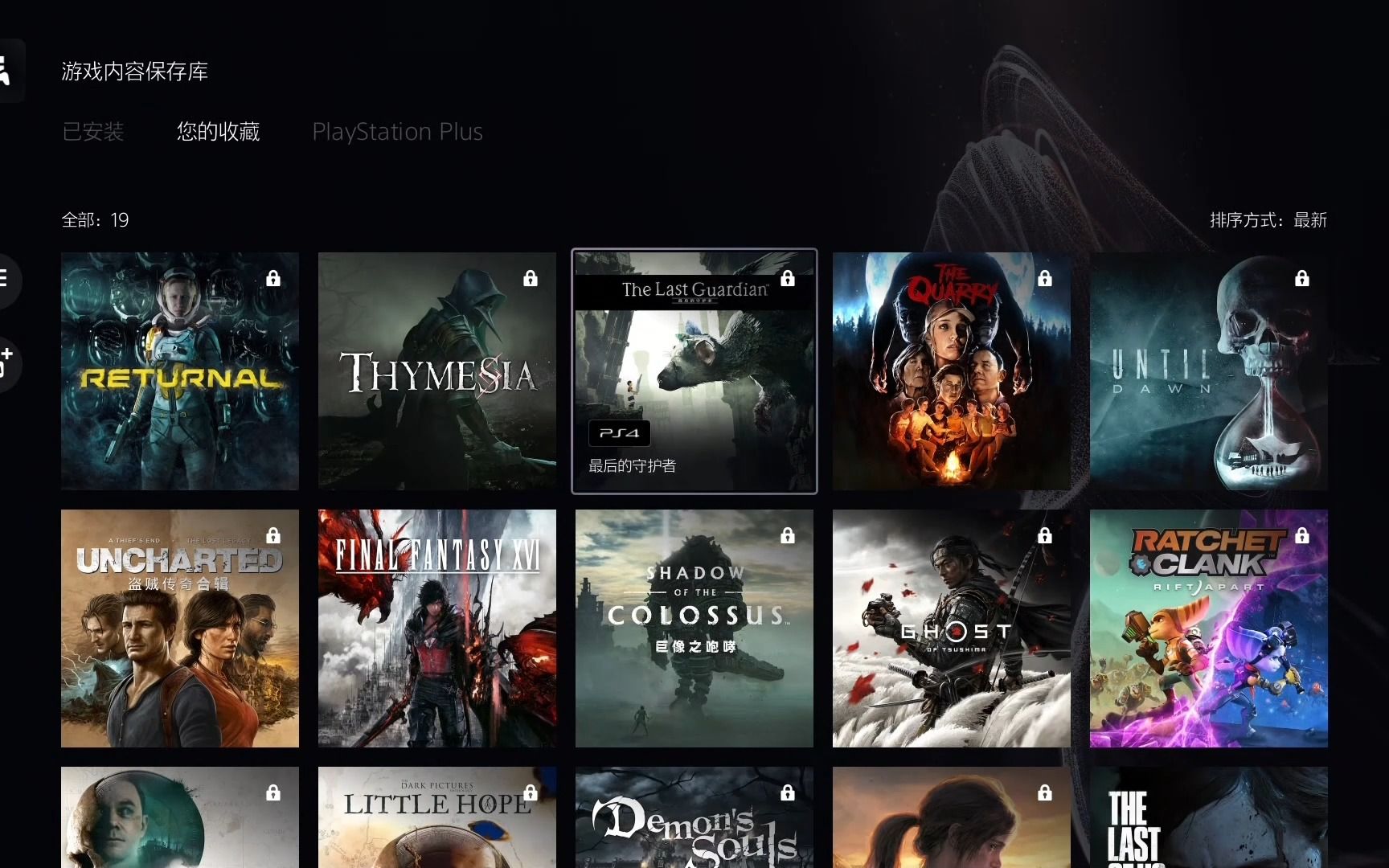Screen dimensions: 1389x868
Task: Select The Last of Us tile with white title
Action: [x=1209, y=817]
